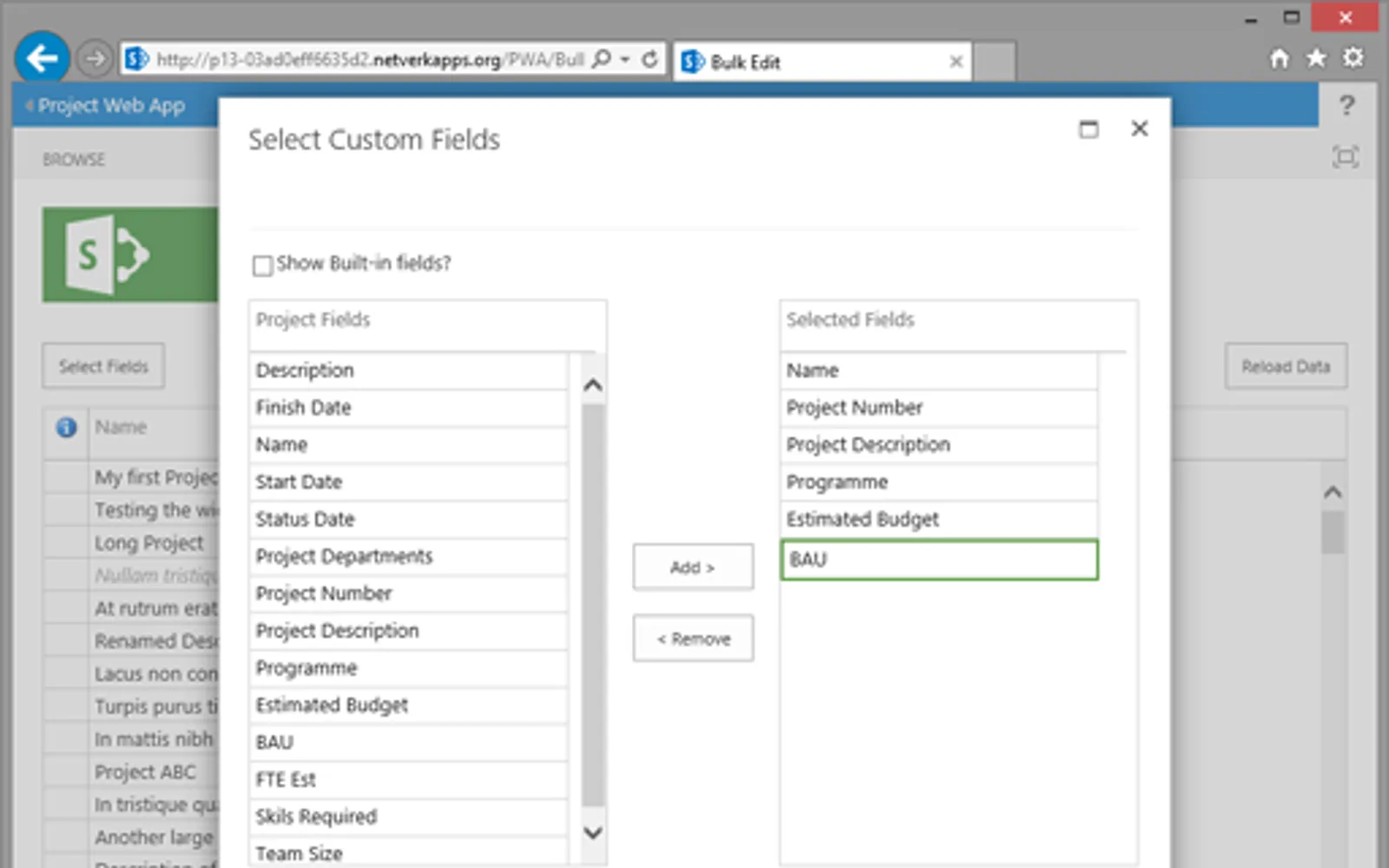Select Project Number in Project Fields
Image resolution: width=1389 pixels, height=868 pixels.
click(408, 595)
